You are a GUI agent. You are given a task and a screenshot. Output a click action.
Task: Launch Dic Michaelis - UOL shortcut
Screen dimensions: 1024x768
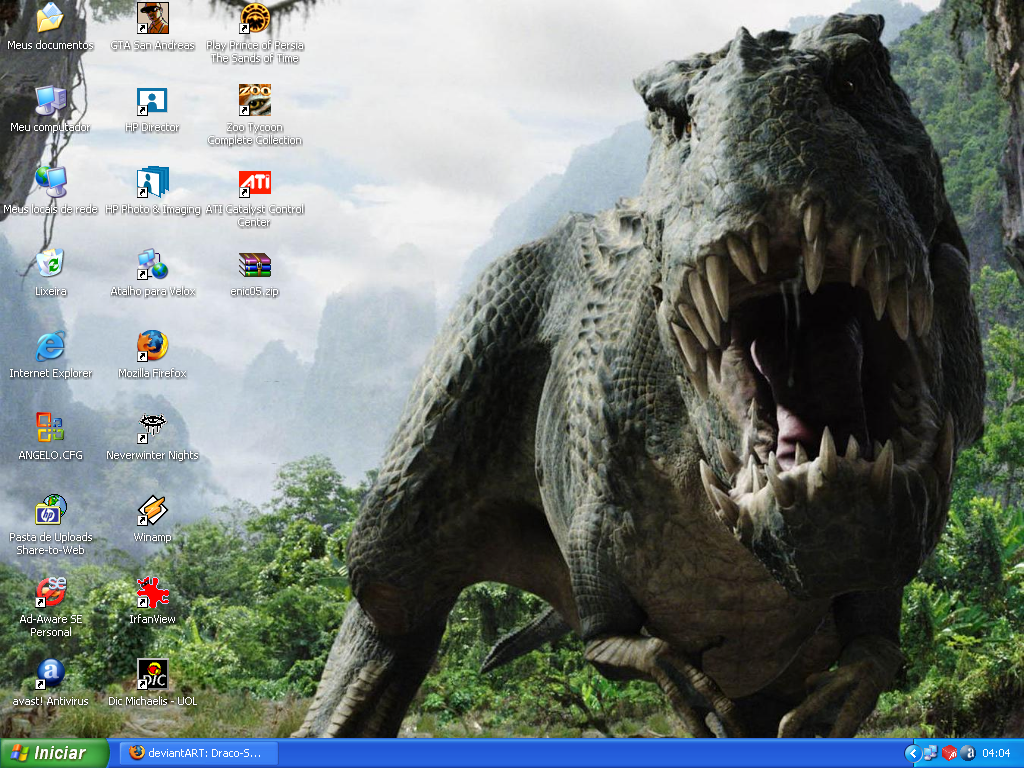pyautogui.click(x=152, y=673)
